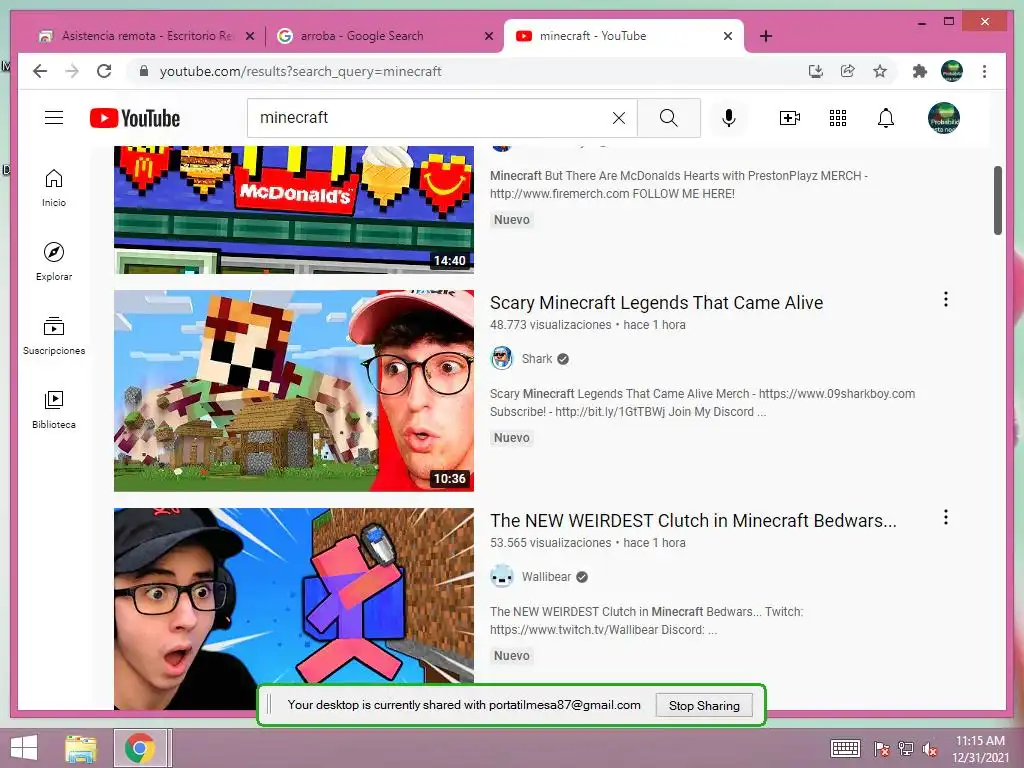1024x768 pixels.
Task: Click sharing bar drag handle grip
Action: click(x=269, y=705)
